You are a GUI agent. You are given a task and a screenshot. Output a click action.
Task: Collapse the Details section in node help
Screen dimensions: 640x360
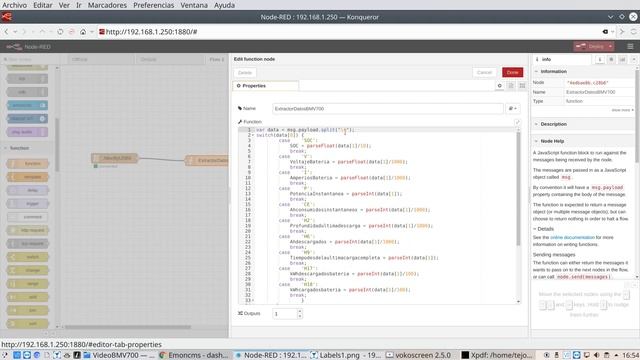pos(544,229)
